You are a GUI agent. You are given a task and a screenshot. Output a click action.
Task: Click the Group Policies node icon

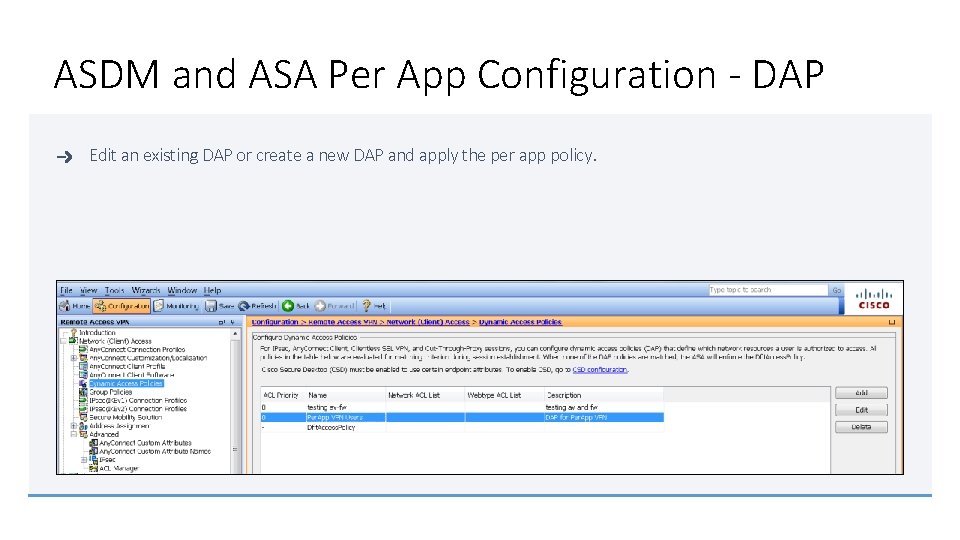[x=83, y=392]
